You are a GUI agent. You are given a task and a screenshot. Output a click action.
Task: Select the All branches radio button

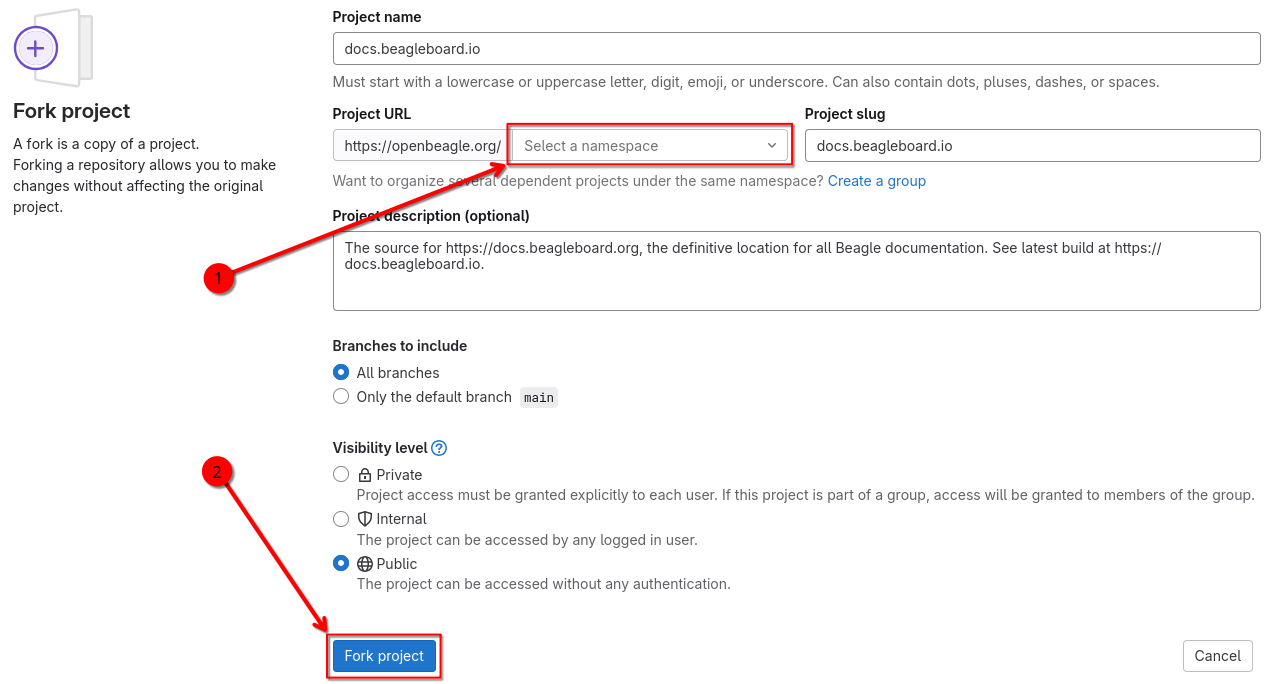pos(341,373)
